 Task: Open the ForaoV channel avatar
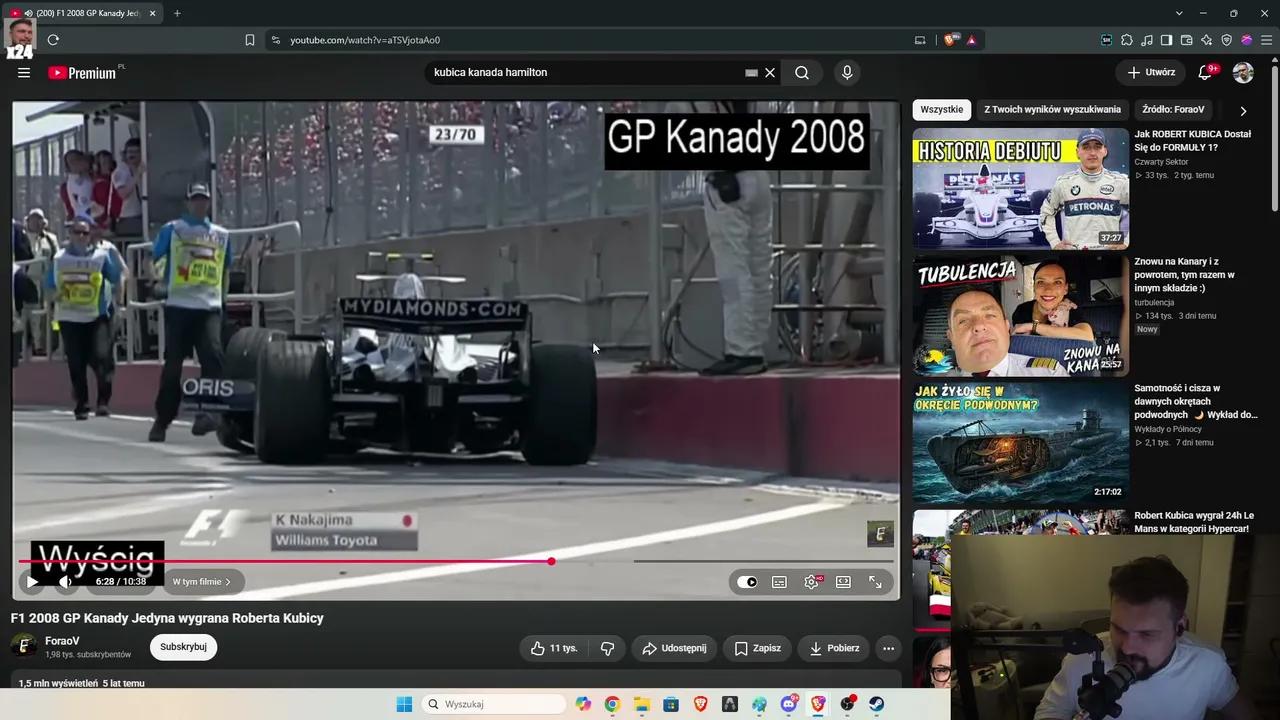tap(24, 646)
